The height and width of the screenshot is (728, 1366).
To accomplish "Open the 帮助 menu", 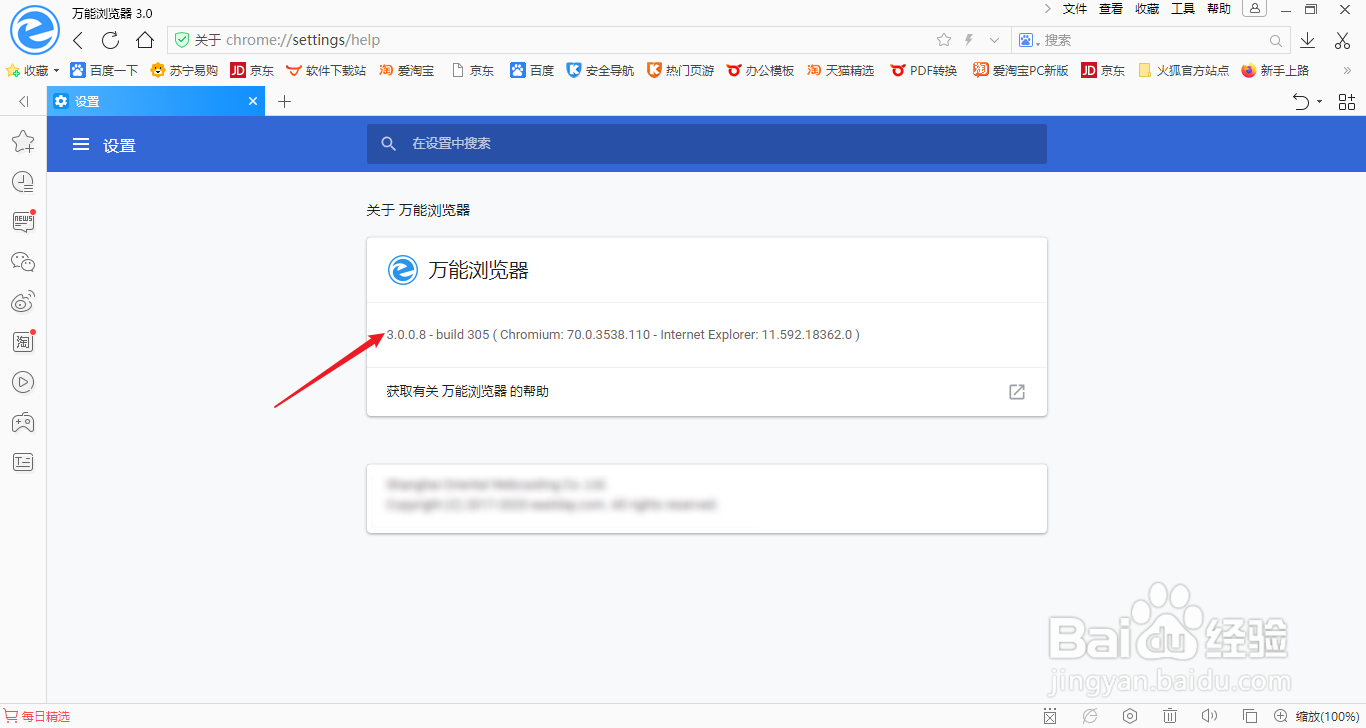I will (1219, 9).
